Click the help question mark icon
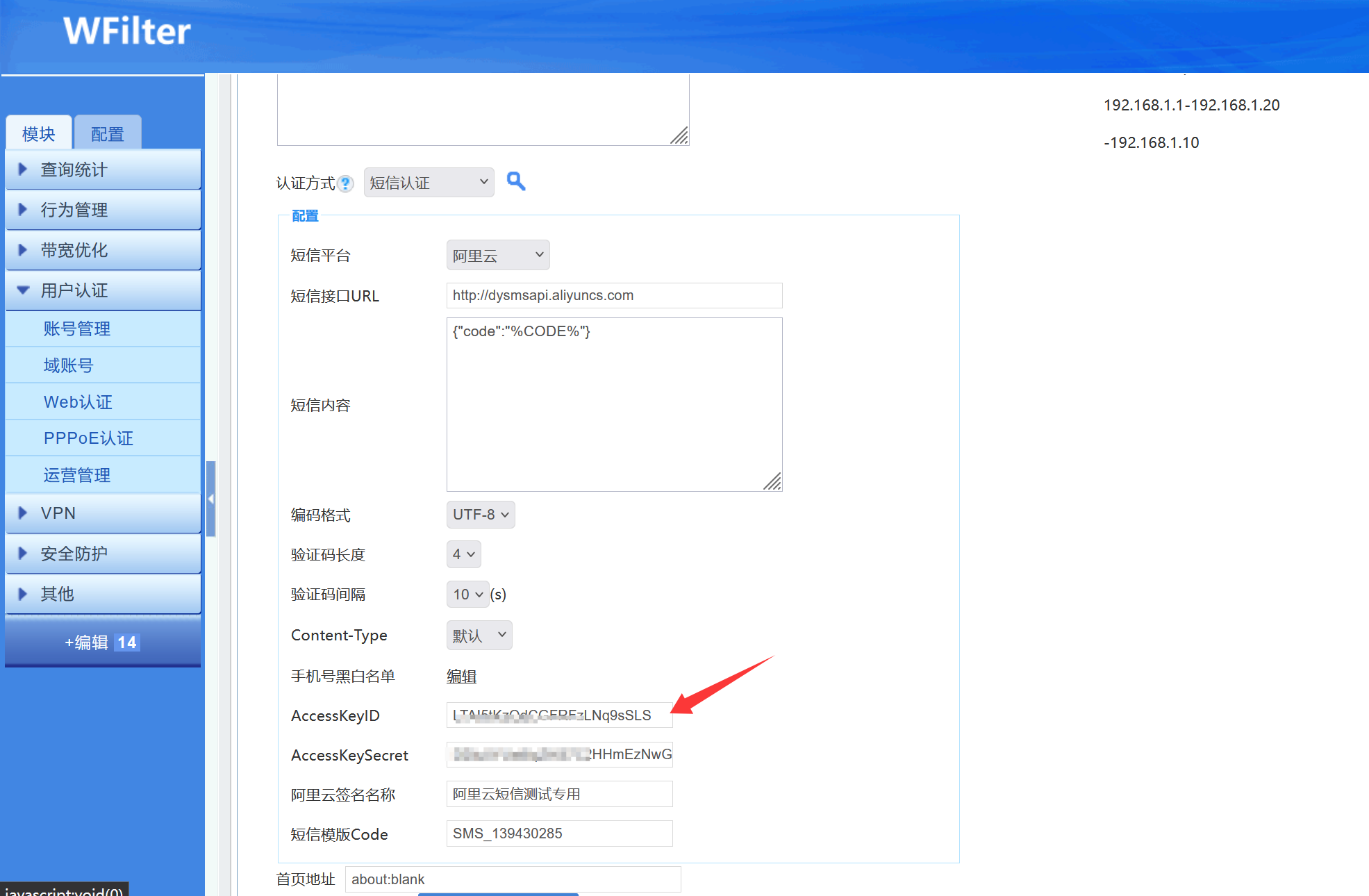The image size is (1369, 896). [345, 184]
